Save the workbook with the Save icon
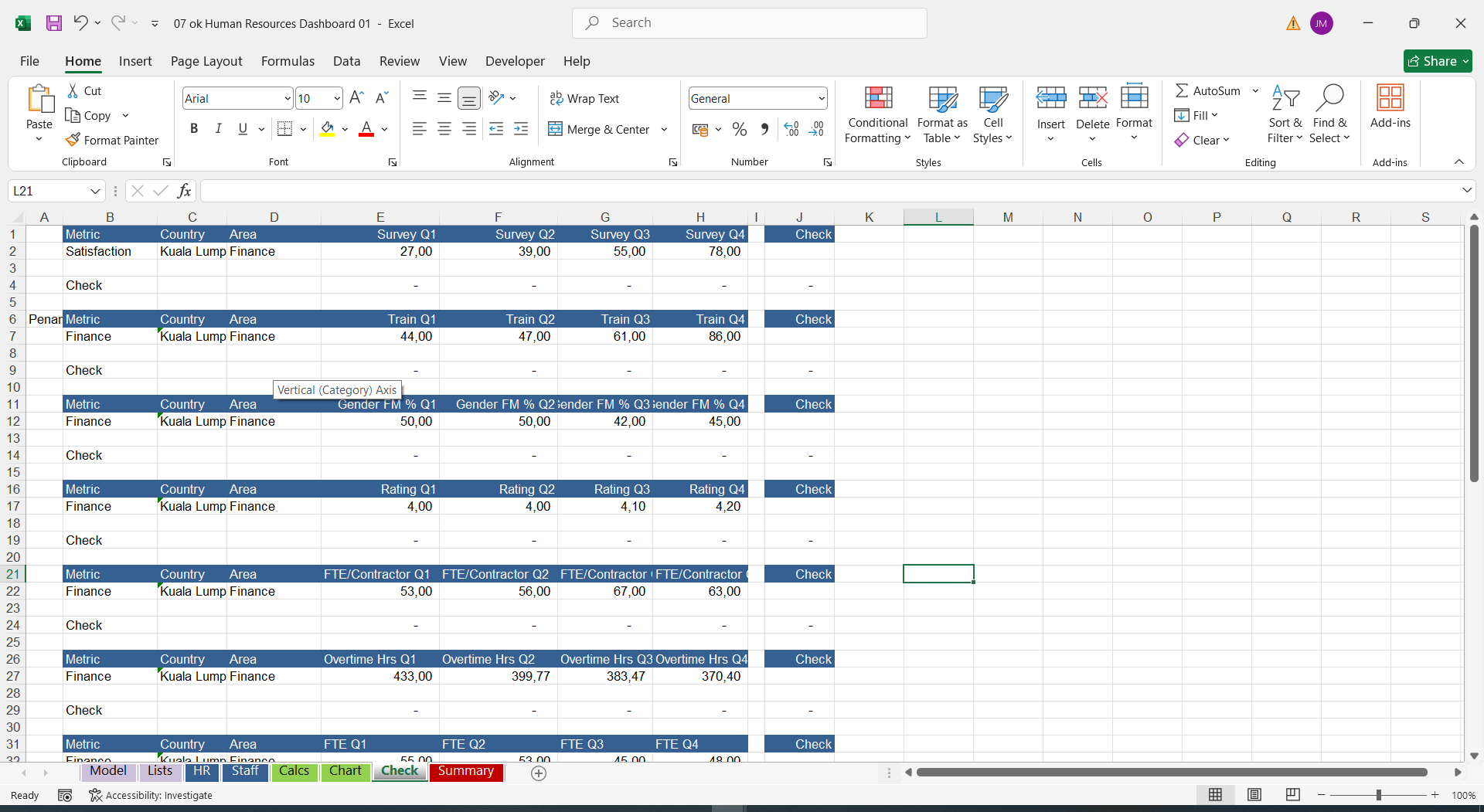This screenshot has width=1484, height=812. (x=53, y=23)
